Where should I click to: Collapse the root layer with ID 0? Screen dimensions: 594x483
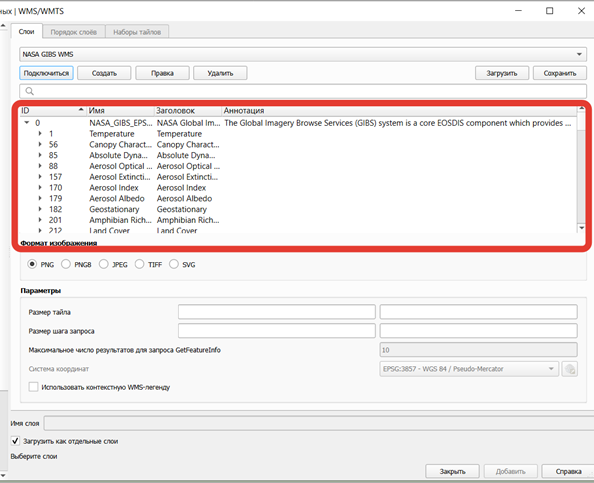tap(27, 122)
